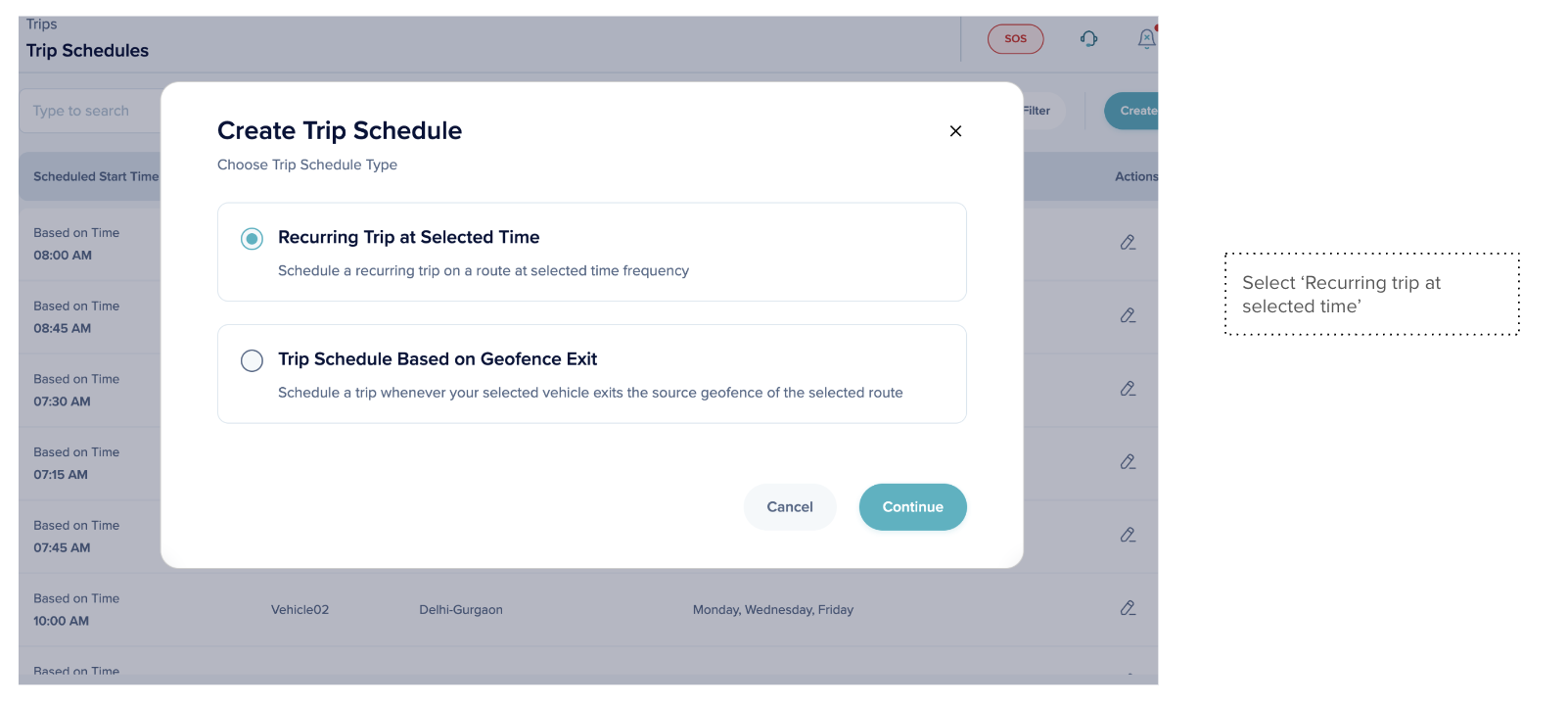This screenshot has height=707, width=1568.
Task: Click the Type to search field
Action: coord(88,111)
